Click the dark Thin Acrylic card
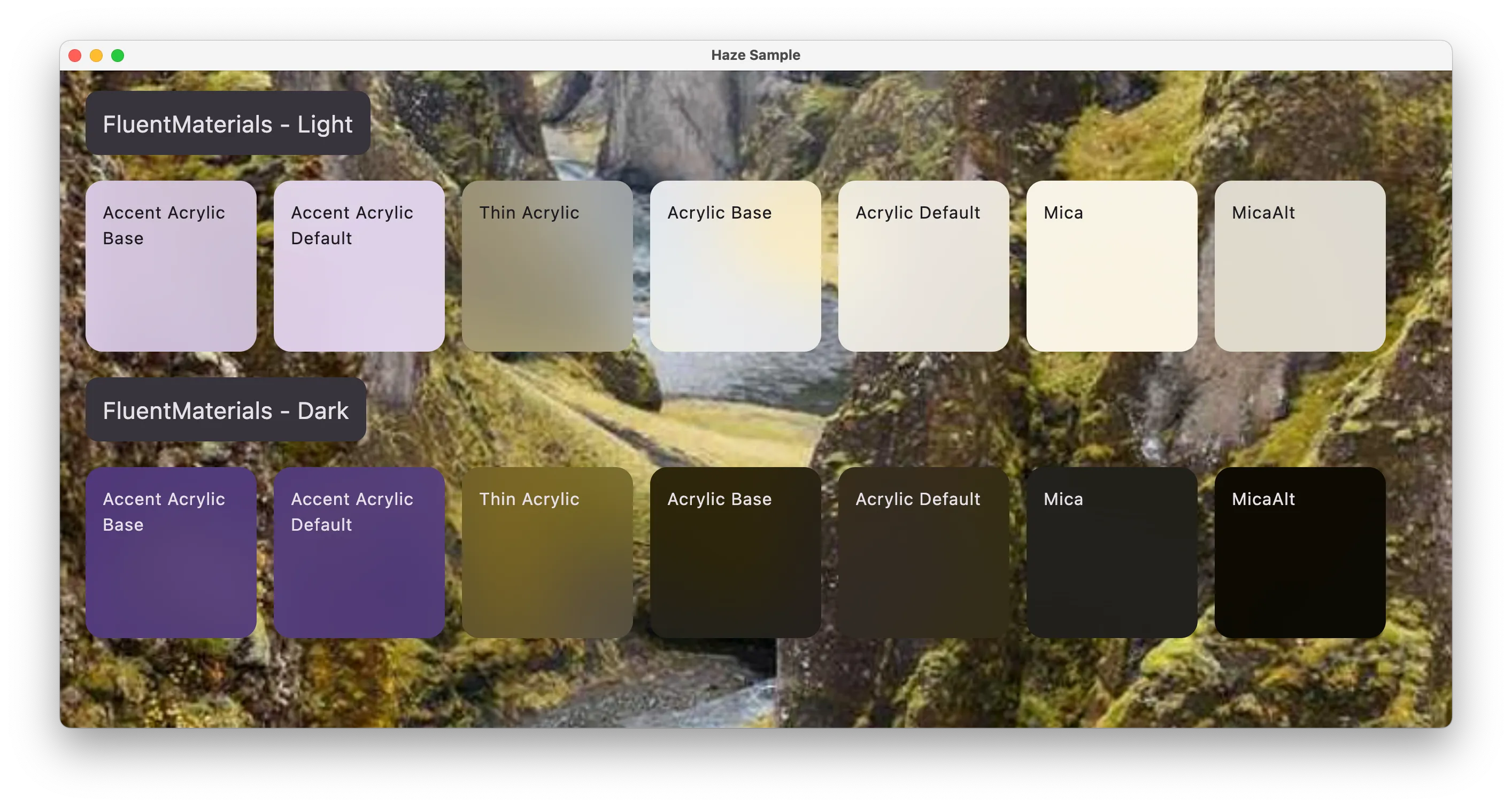 [547, 552]
